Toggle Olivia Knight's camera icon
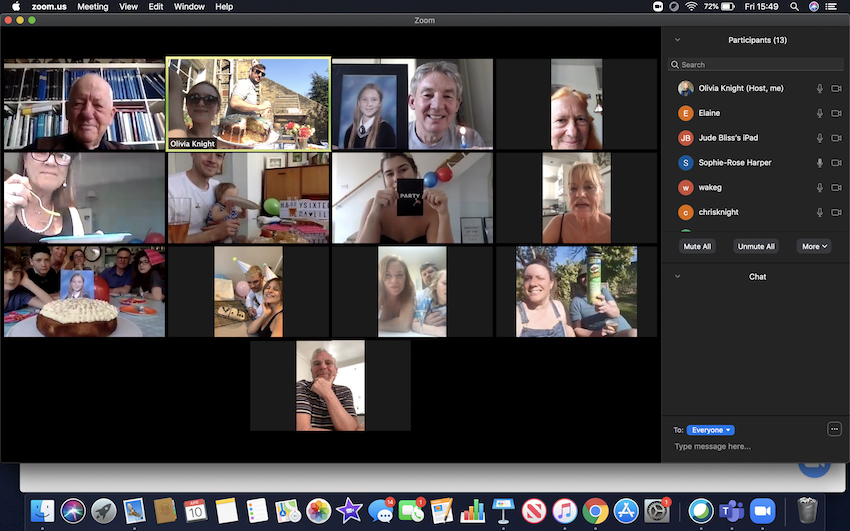The image size is (850, 531). click(x=836, y=88)
